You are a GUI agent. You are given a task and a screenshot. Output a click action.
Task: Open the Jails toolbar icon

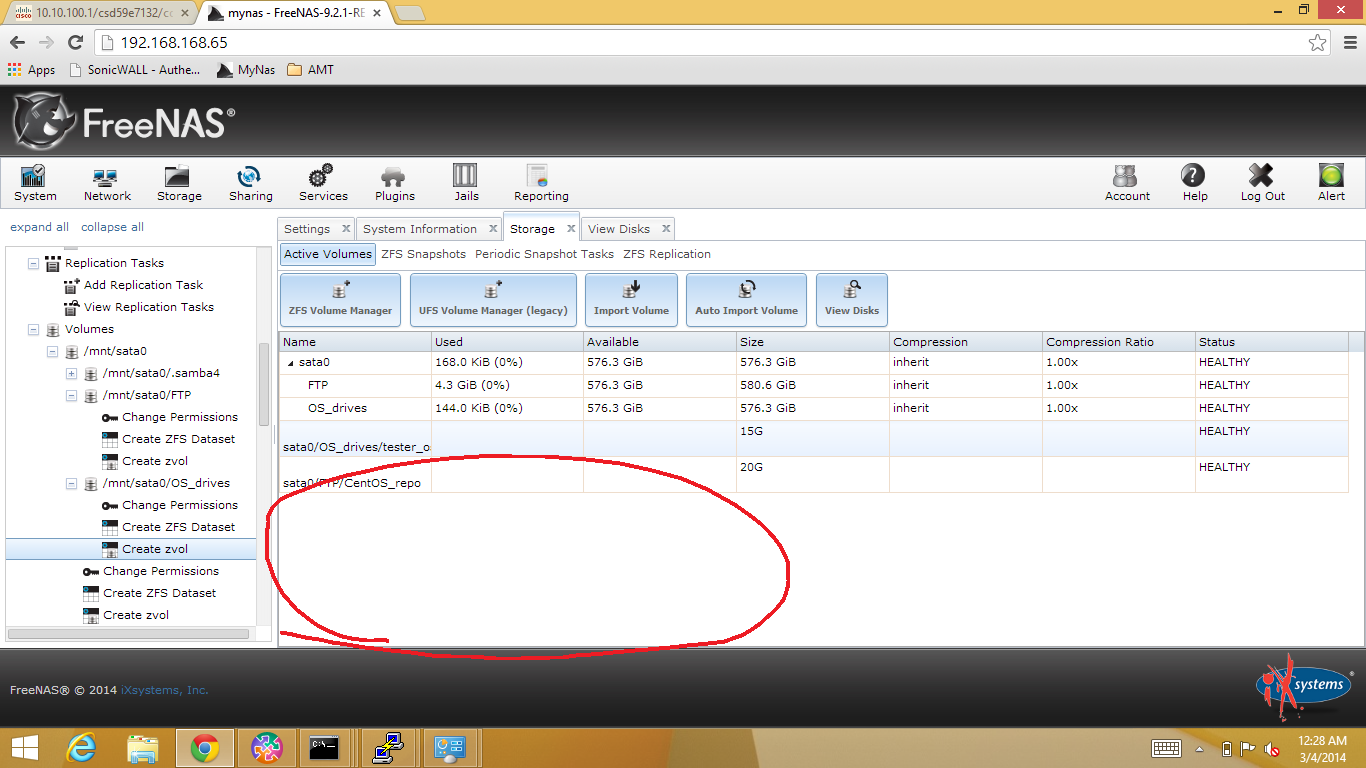466,184
